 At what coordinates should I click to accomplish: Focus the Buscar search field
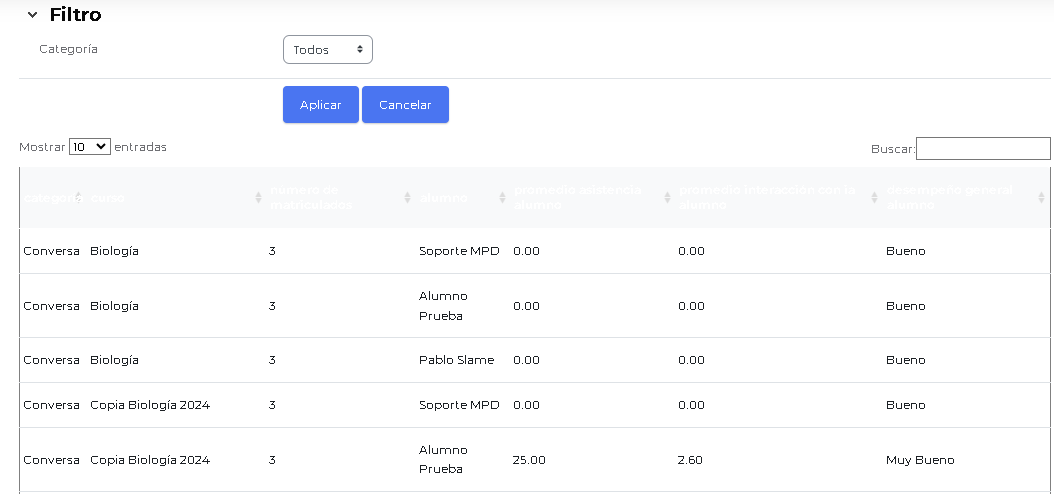tap(982, 149)
